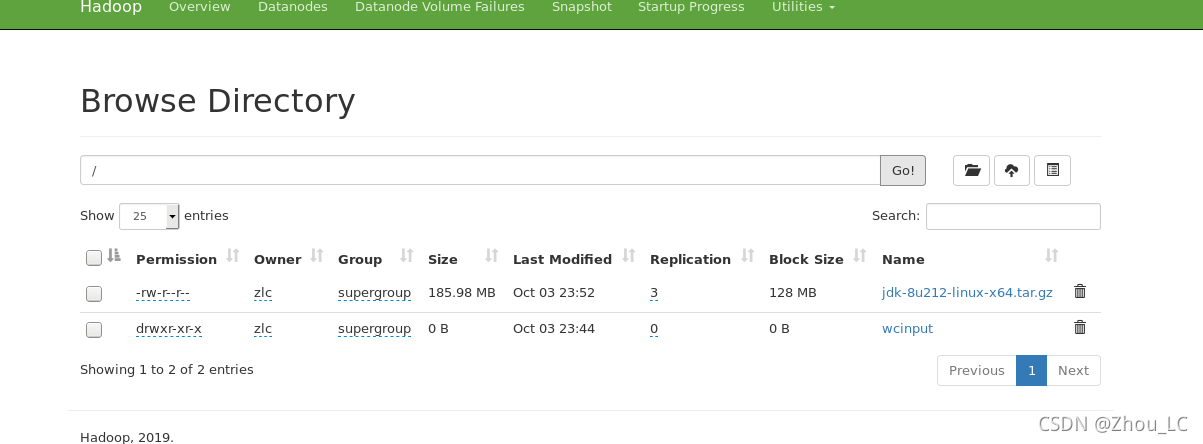Image resolution: width=1203 pixels, height=444 pixels.
Task: Click the Search input field
Action: 1013,216
